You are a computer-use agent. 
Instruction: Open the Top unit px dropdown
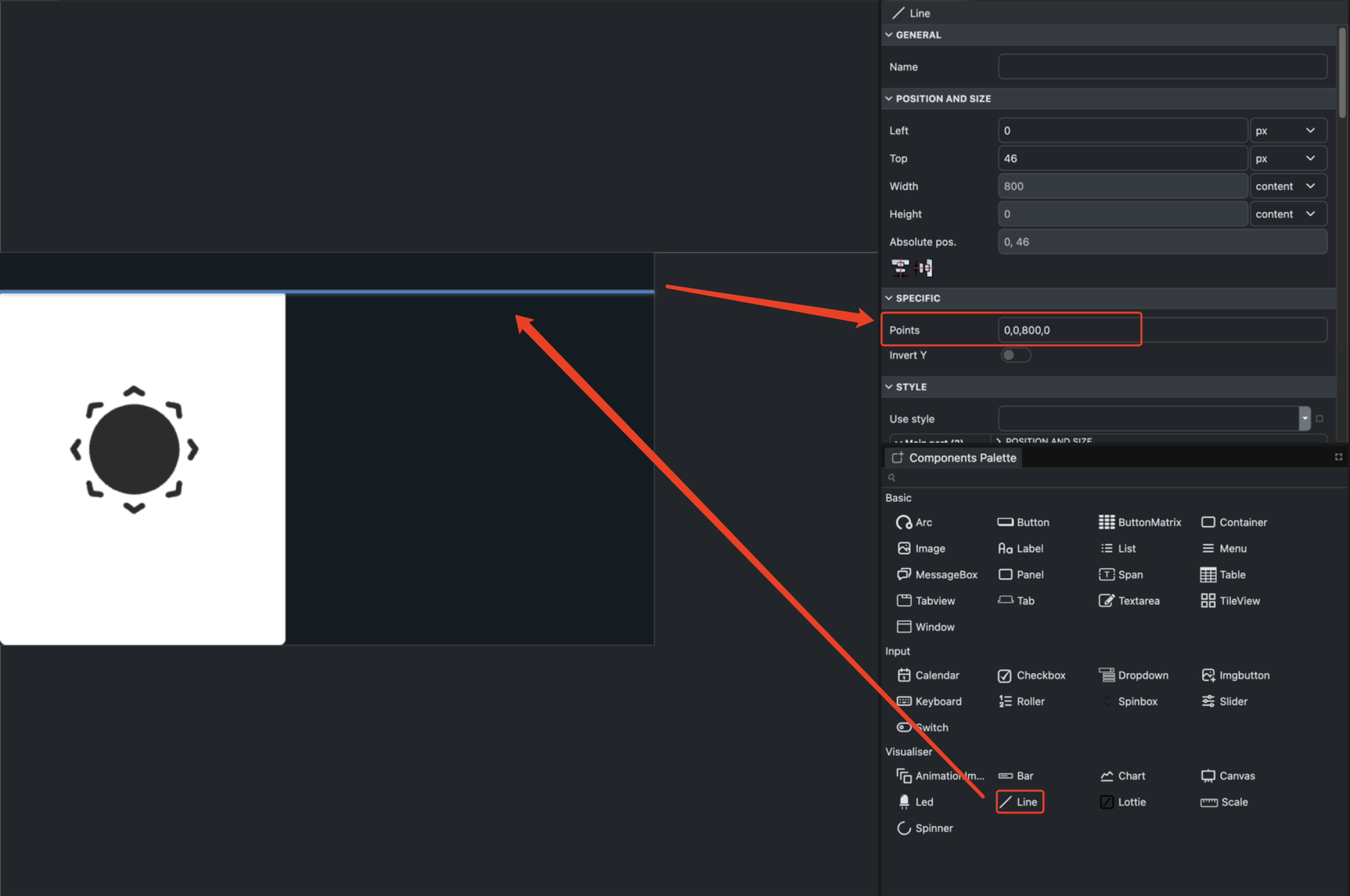[x=1288, y=159]
